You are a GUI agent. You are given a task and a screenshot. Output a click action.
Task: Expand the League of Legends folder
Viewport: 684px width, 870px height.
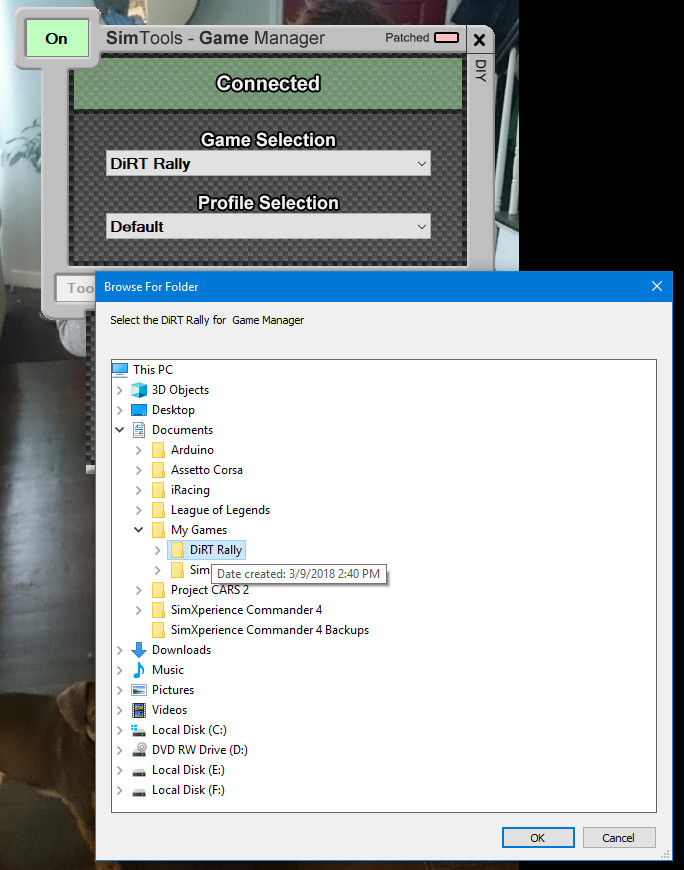(x=139, y=510)
